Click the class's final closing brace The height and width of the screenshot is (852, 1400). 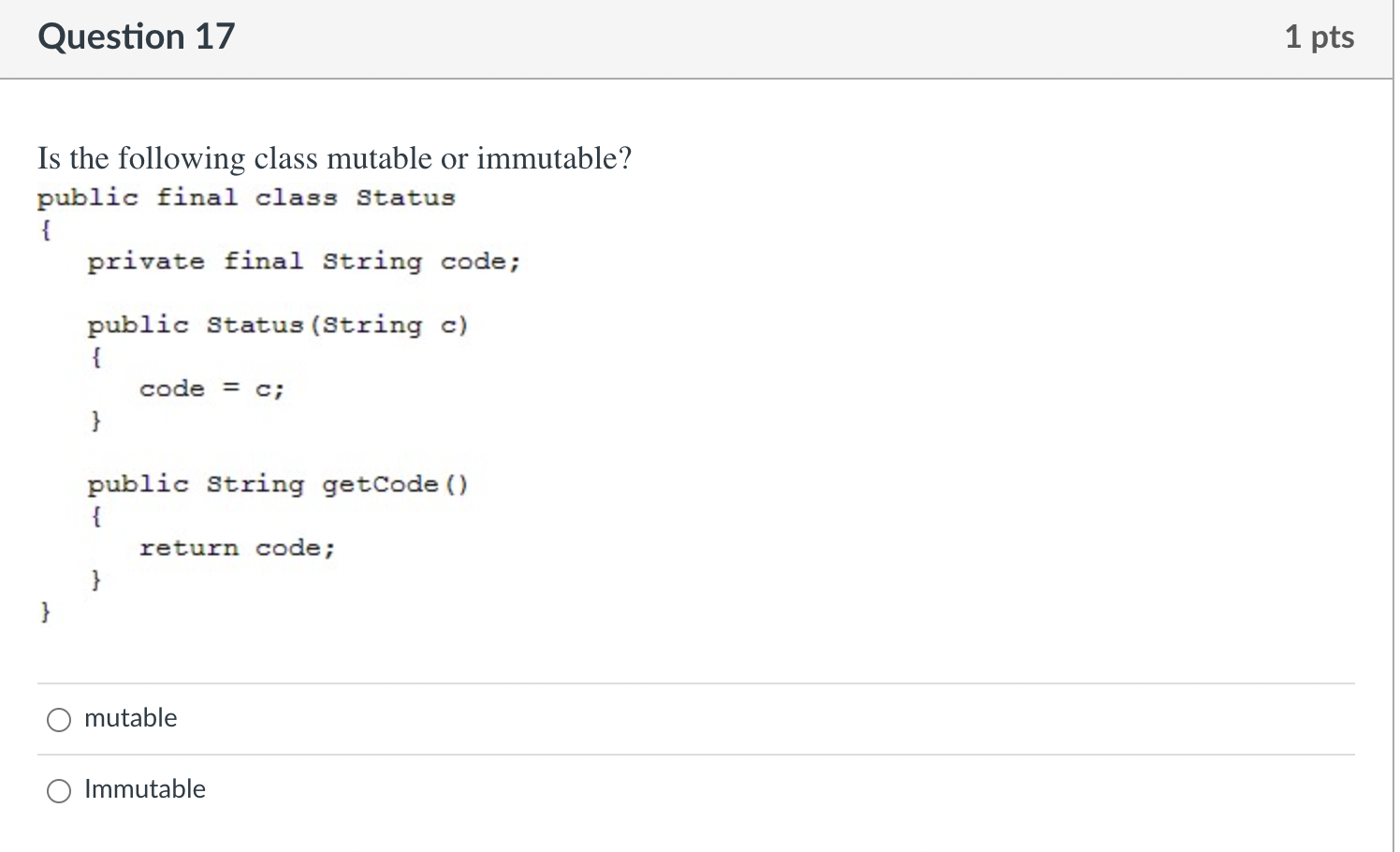(x=45, y=611)
